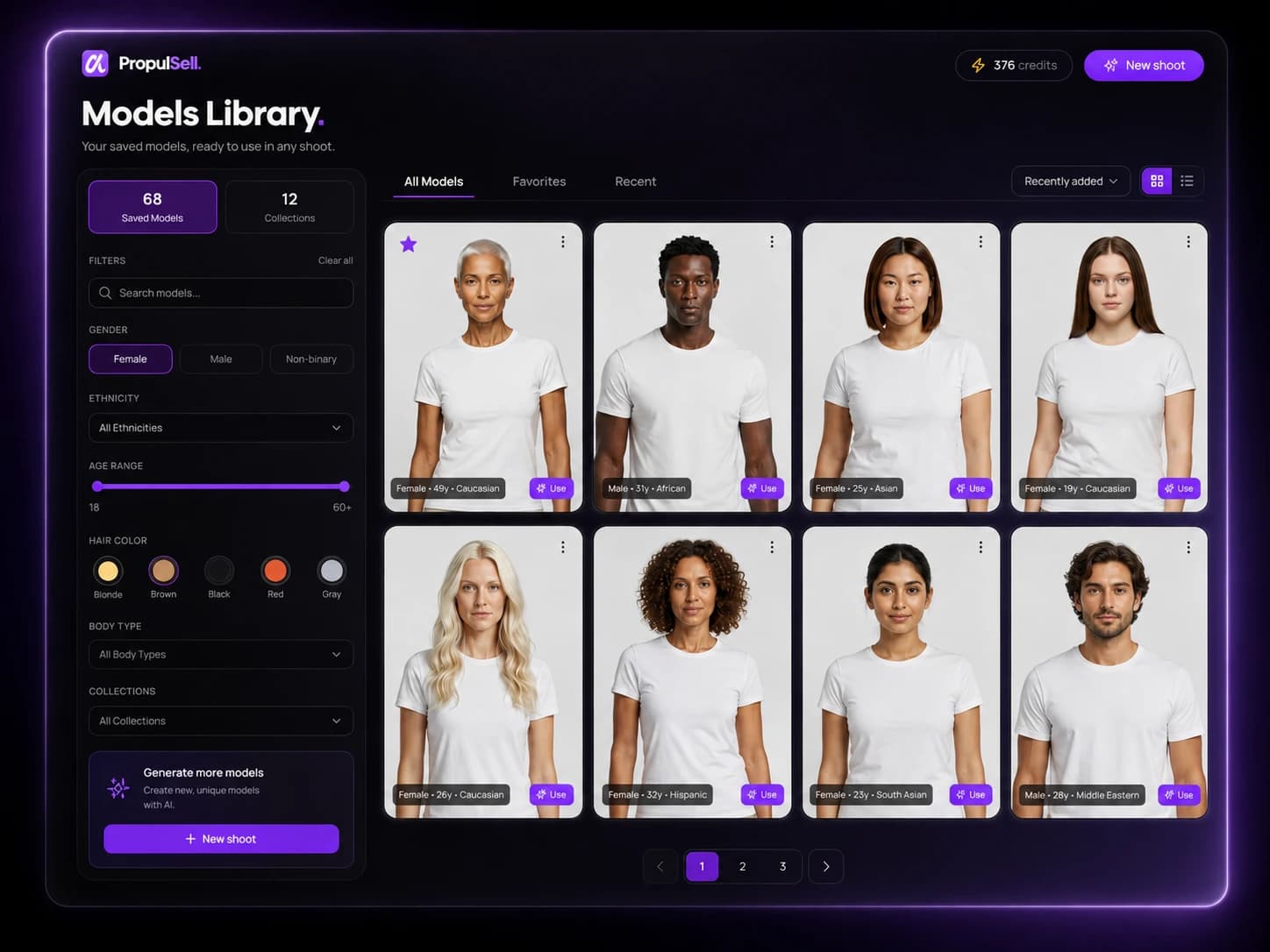The width and height of the screenshot is (1270, 952).
Task: Open the Recent tab
Action: click(x=636, y=181)
